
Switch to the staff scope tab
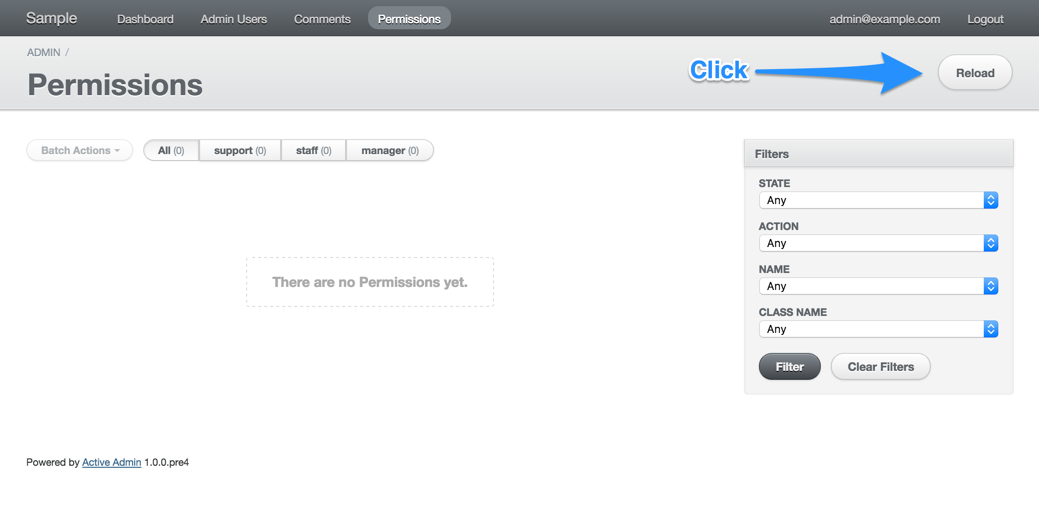coord(313,151)
